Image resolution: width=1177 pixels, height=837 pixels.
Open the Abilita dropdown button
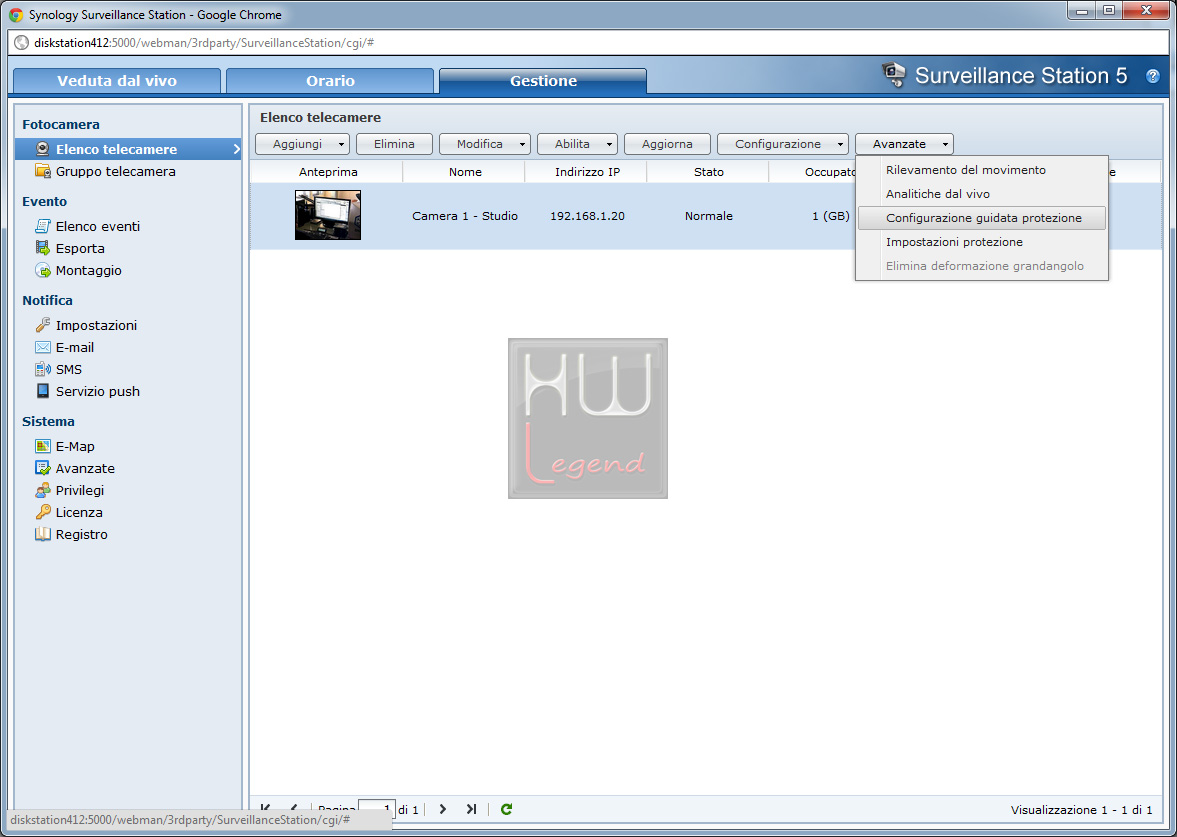point(577,143)
